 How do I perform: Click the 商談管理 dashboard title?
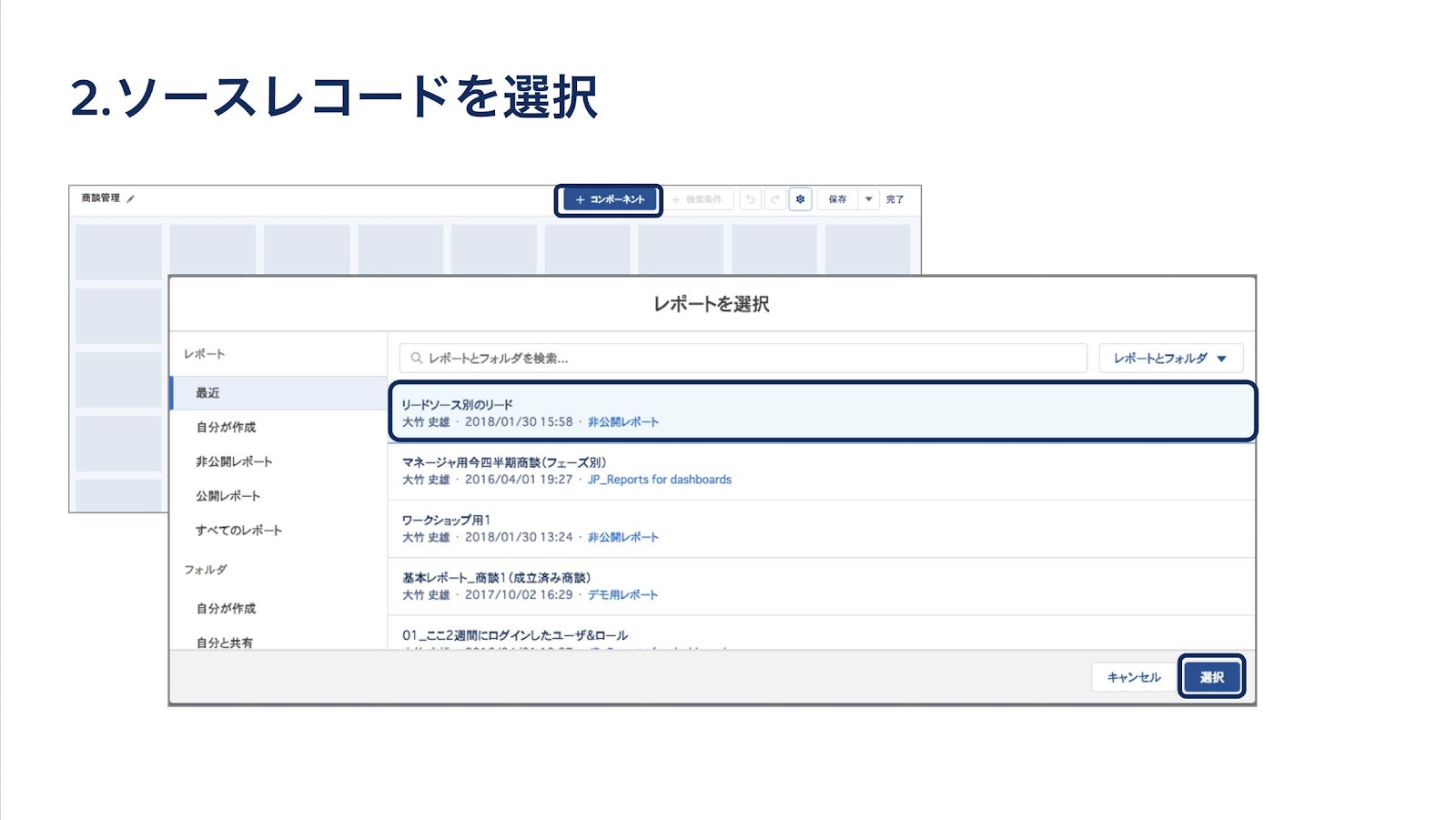coord(101,198)
